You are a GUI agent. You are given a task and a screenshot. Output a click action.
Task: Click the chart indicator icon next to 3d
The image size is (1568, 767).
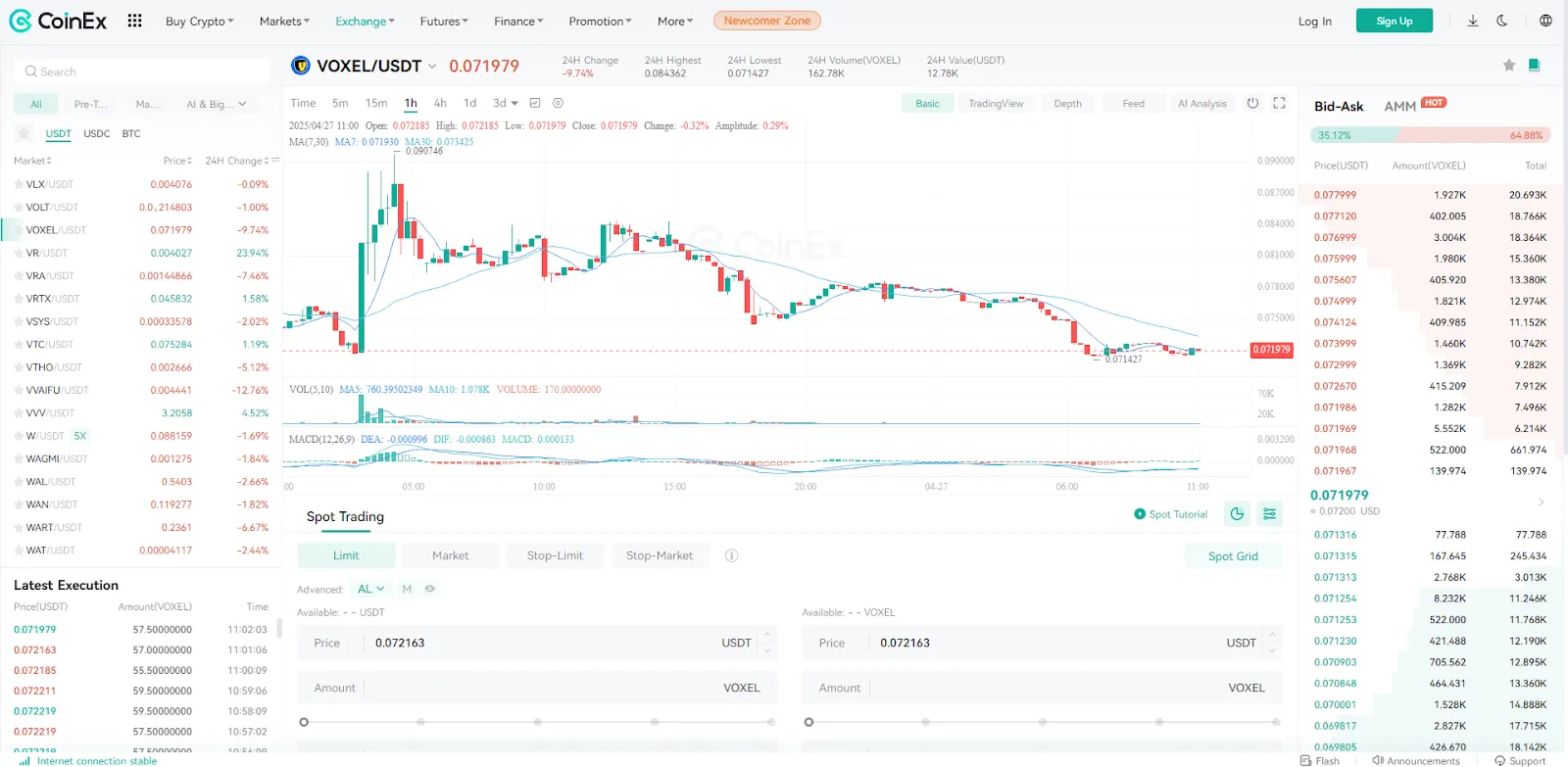(535, 103)
